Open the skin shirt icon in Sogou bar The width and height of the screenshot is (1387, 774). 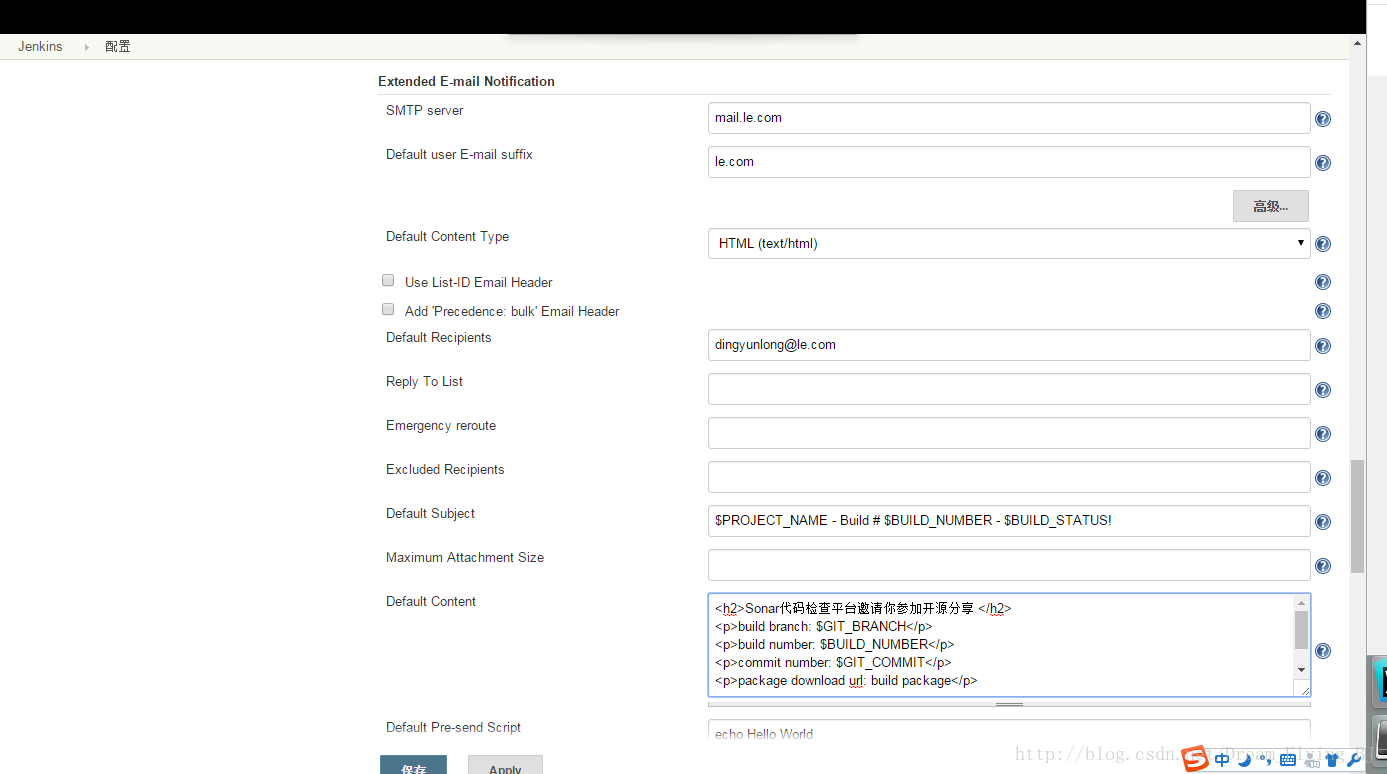(x=1332, y=760)
